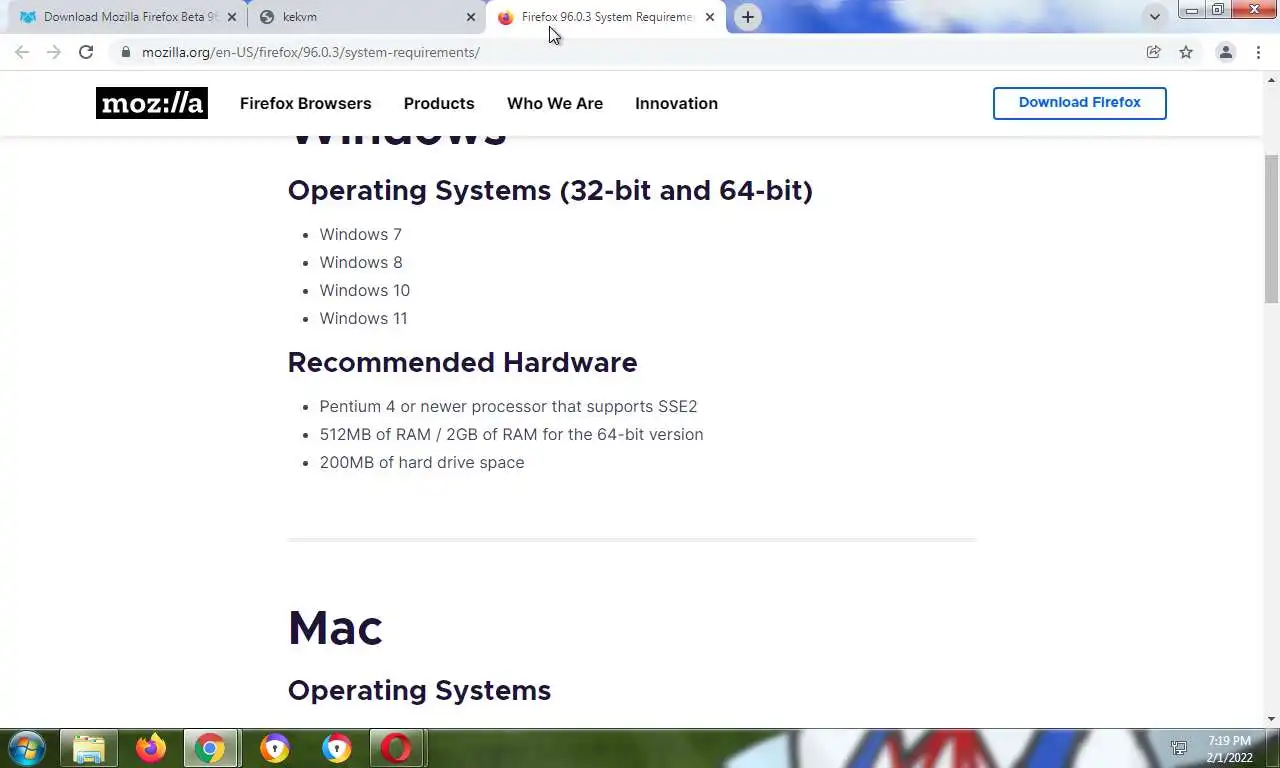
Task: Click the Windows 8 list item
Action: [x=361, y=262]
